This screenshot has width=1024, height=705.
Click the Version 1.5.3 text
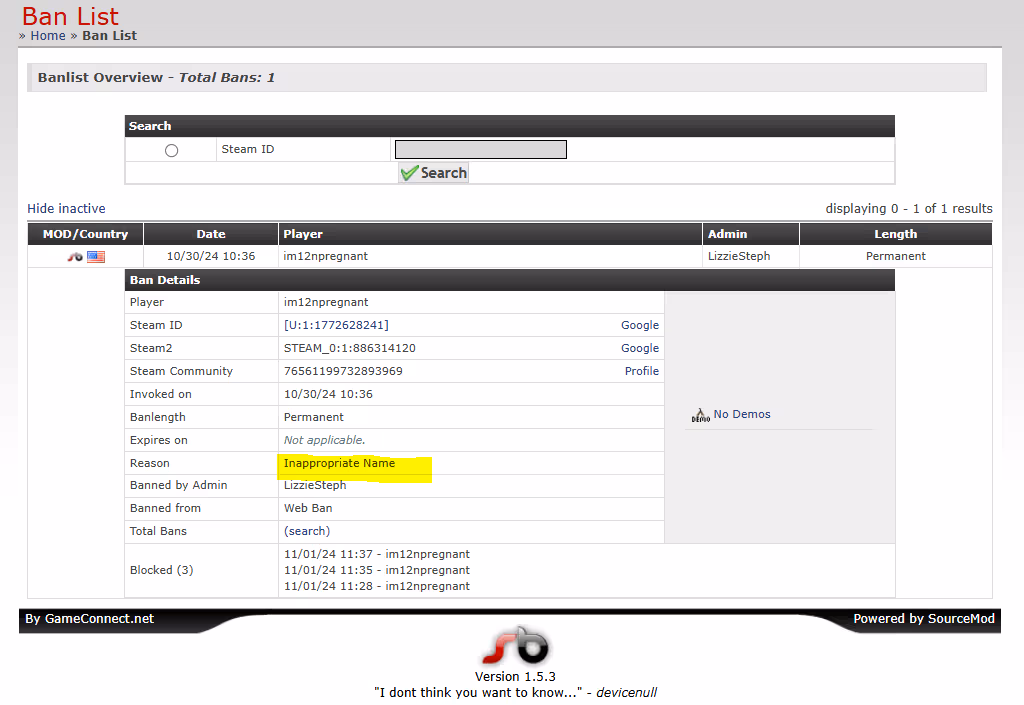(x=515, y=676)
